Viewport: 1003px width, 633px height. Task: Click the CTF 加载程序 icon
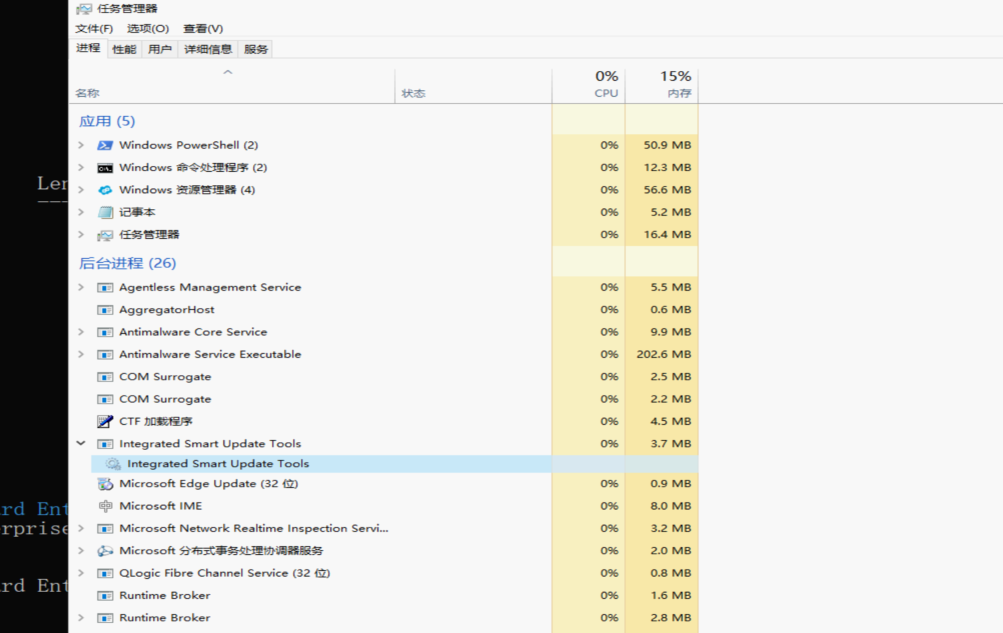(105, 422)
